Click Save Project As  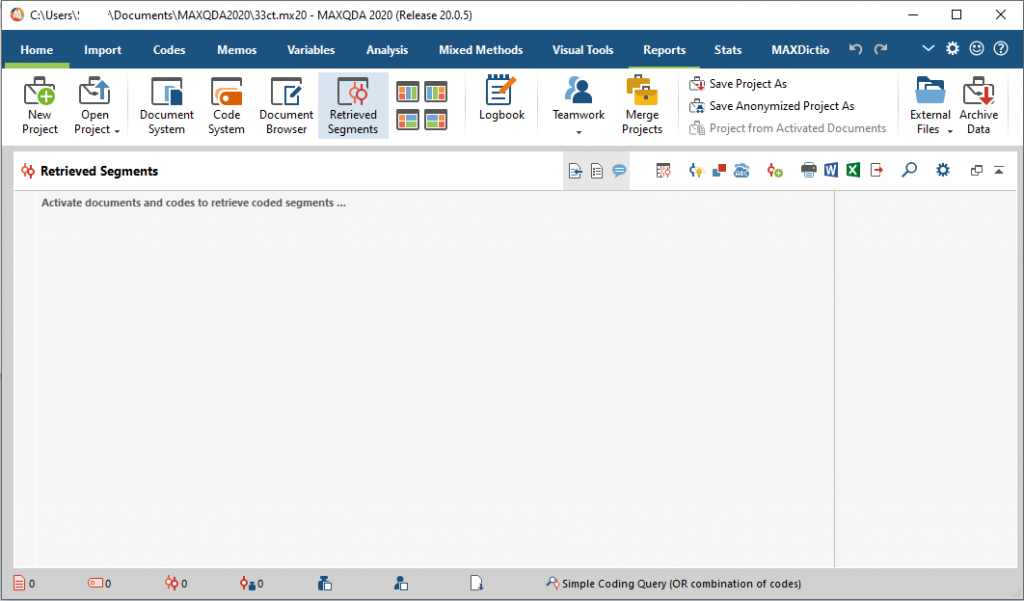(738, 84)
